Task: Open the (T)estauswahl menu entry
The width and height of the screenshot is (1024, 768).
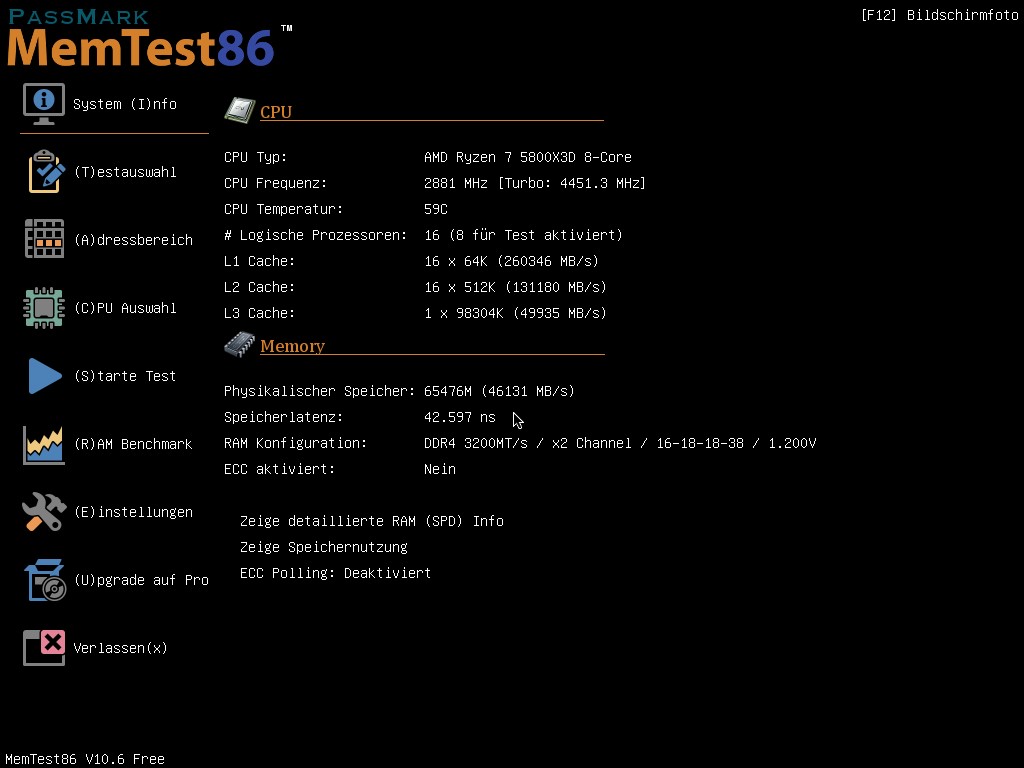Action: pyautogui.click(x=125, y=172)
